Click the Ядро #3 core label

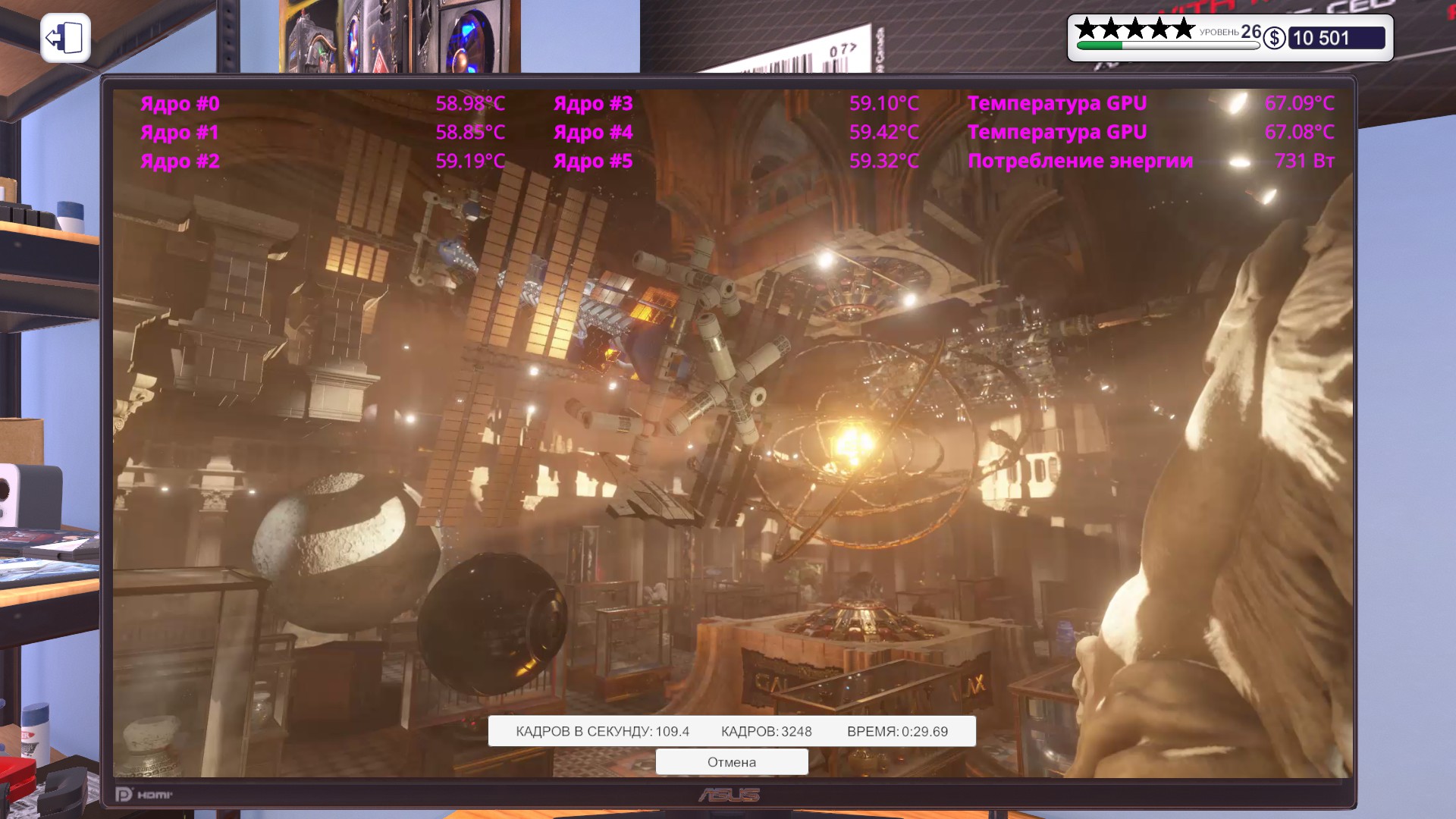[593, 103]
